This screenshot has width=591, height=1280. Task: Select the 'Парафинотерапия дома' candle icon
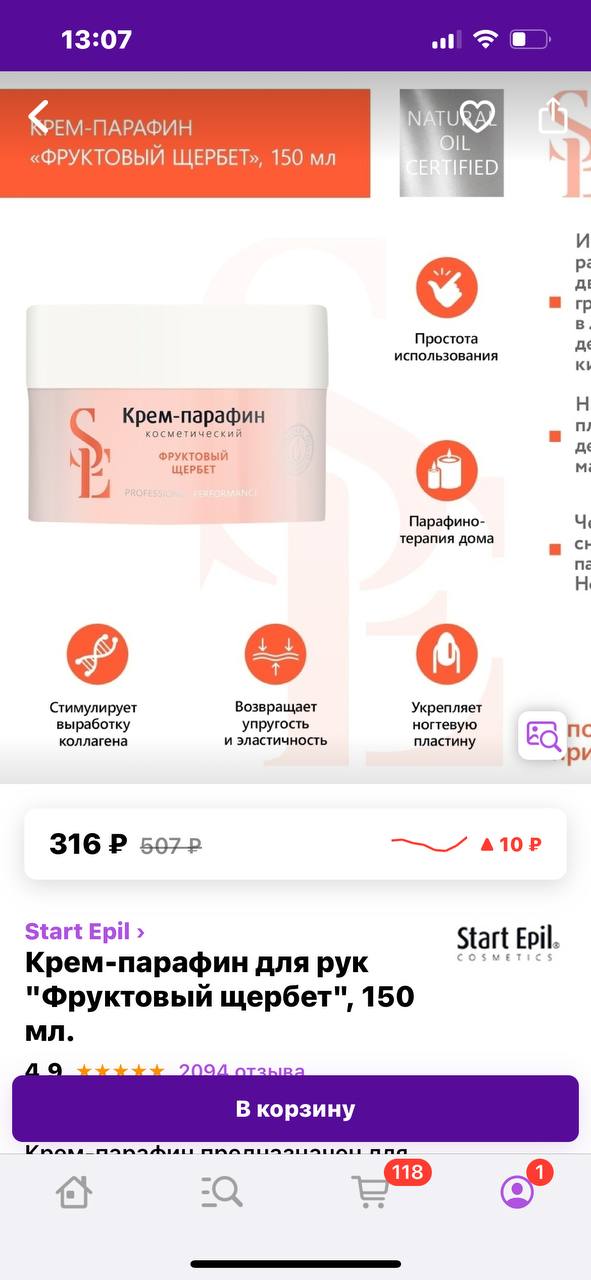coord(446,470)
